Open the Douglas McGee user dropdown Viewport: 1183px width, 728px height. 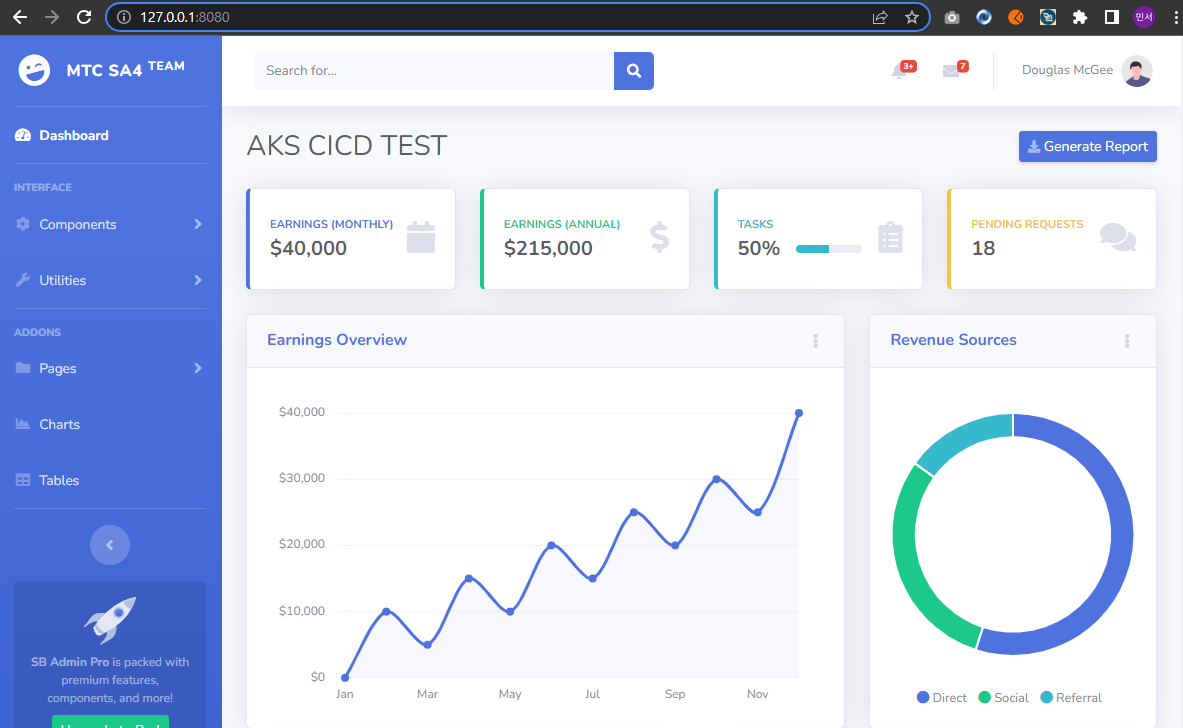pos(1086,71)
